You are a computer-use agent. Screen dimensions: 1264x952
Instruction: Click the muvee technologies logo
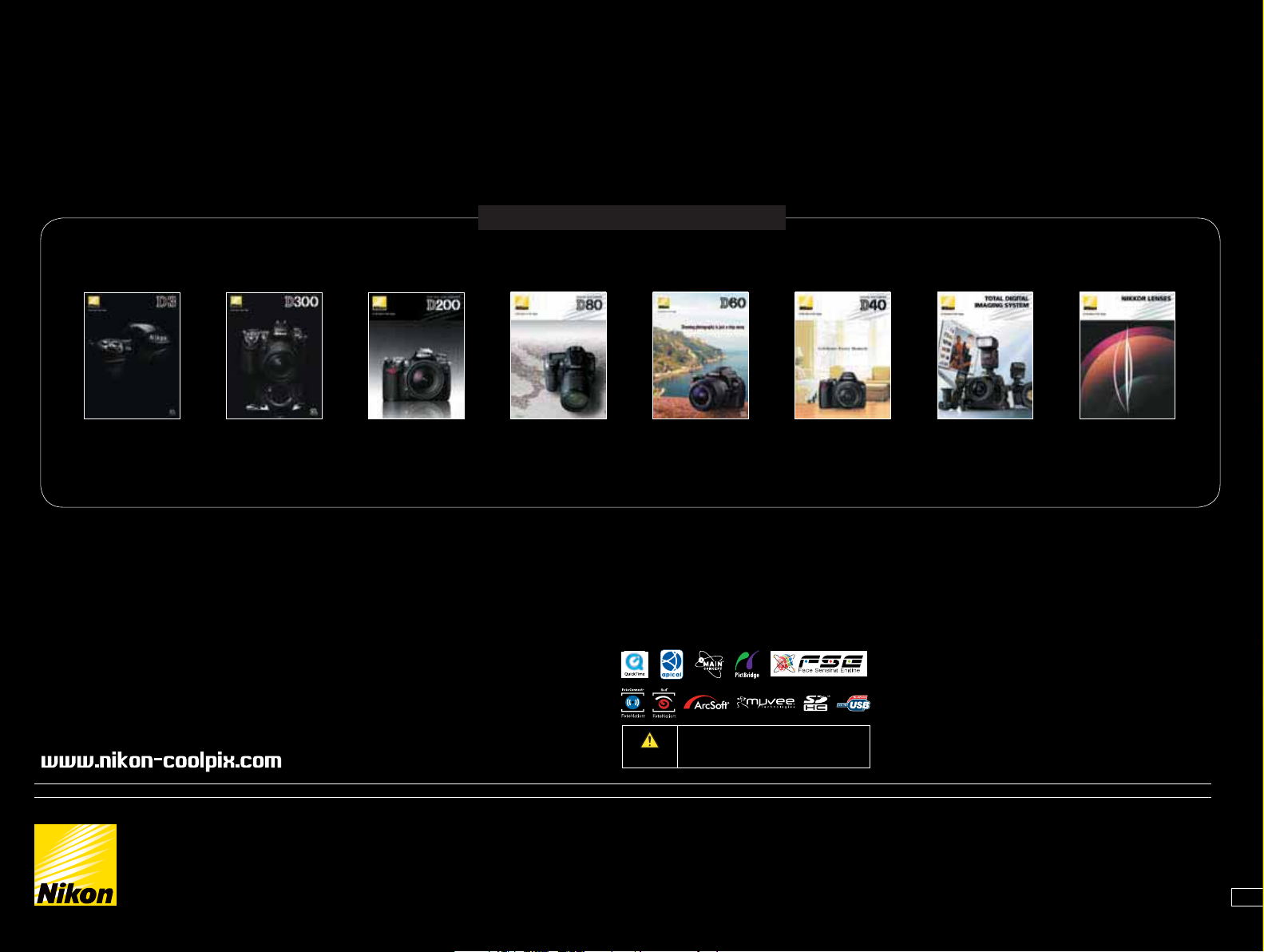(766, 703)
